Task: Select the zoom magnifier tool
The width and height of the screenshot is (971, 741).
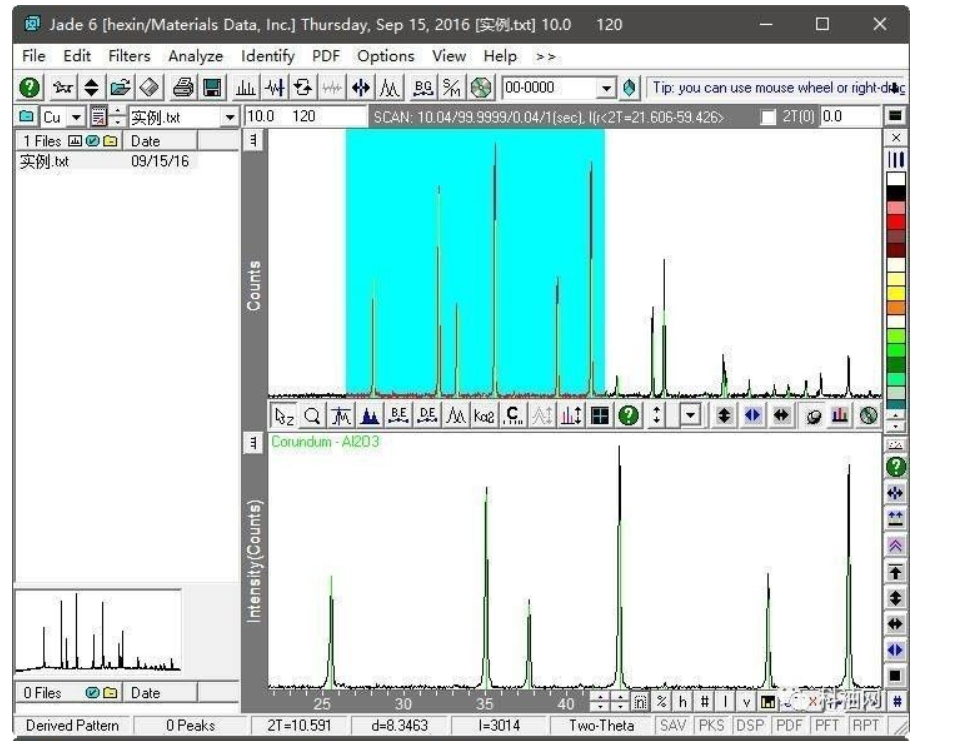Action: pos(312,416)
